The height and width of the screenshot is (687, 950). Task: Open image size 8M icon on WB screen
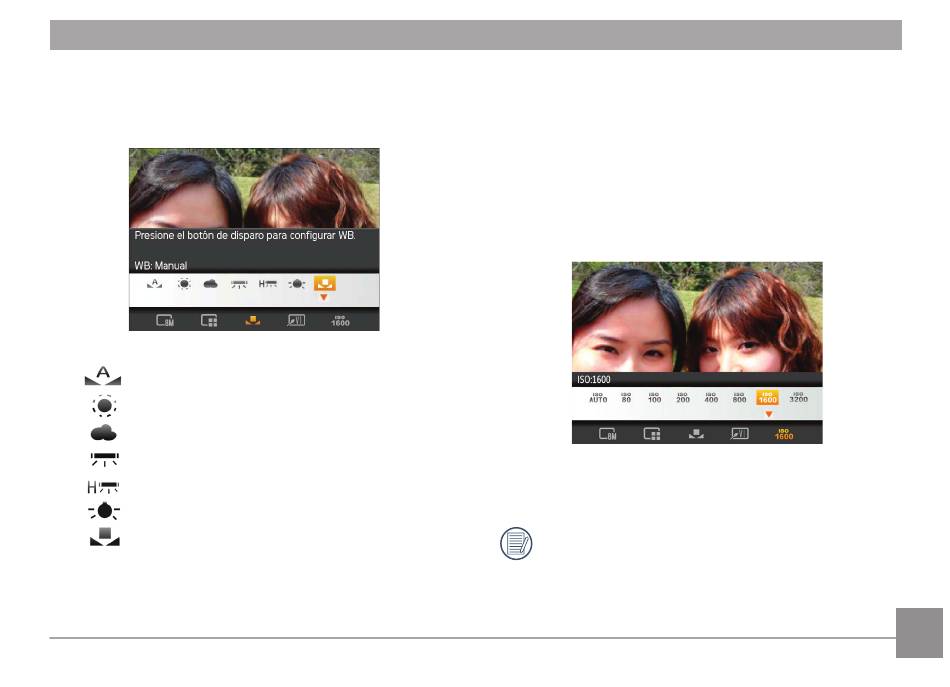click(165, 320)
